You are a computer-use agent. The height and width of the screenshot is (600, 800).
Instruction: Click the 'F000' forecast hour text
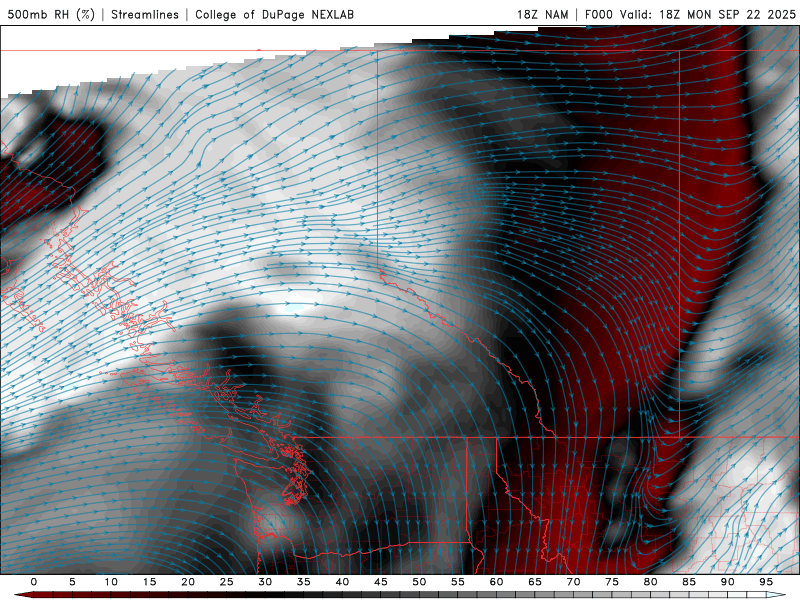(x=598, y=14)
